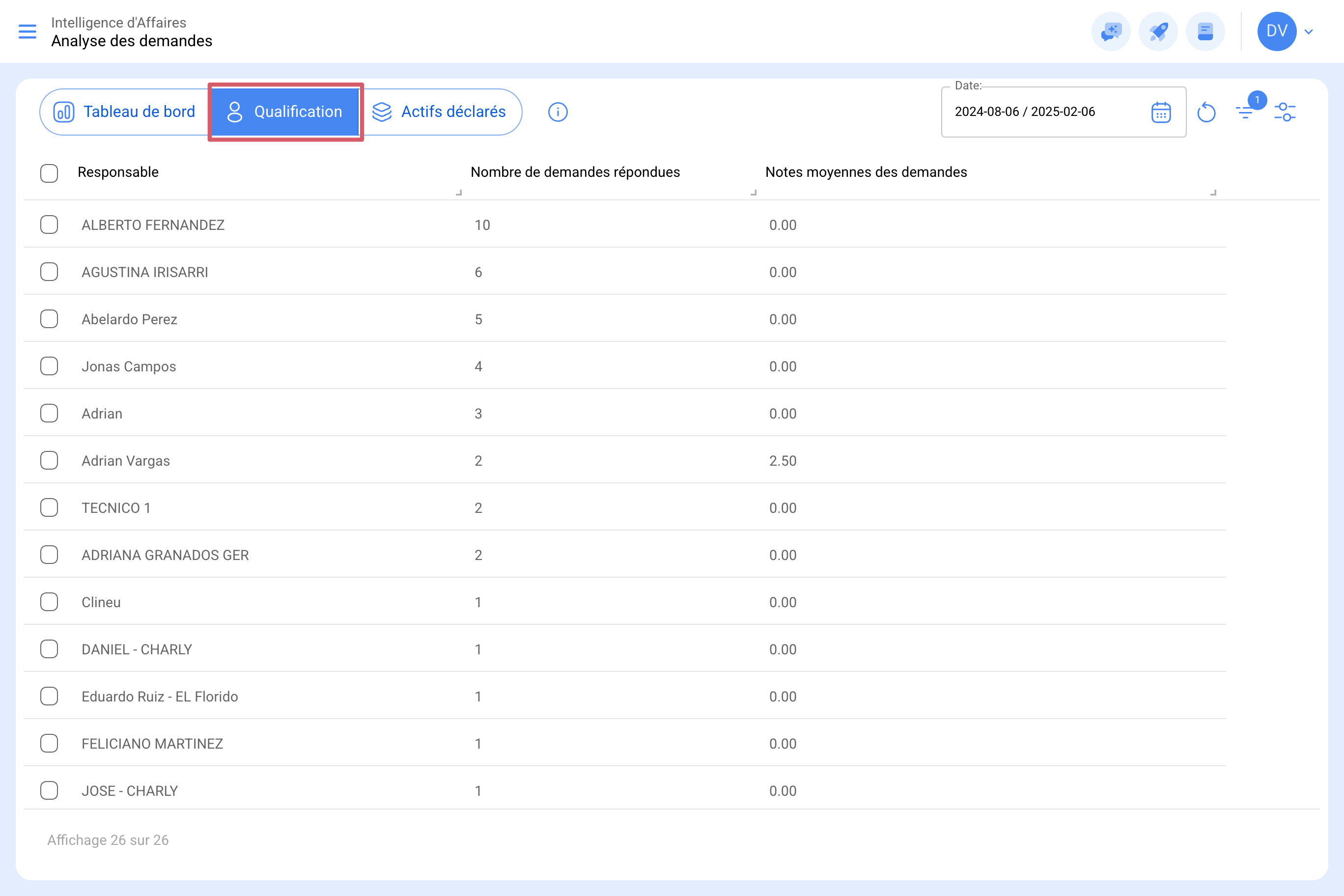Viewport: 1344px width, 896px height.
Task: Click the Abelardo Perez name cell
Action: (129, 319)
